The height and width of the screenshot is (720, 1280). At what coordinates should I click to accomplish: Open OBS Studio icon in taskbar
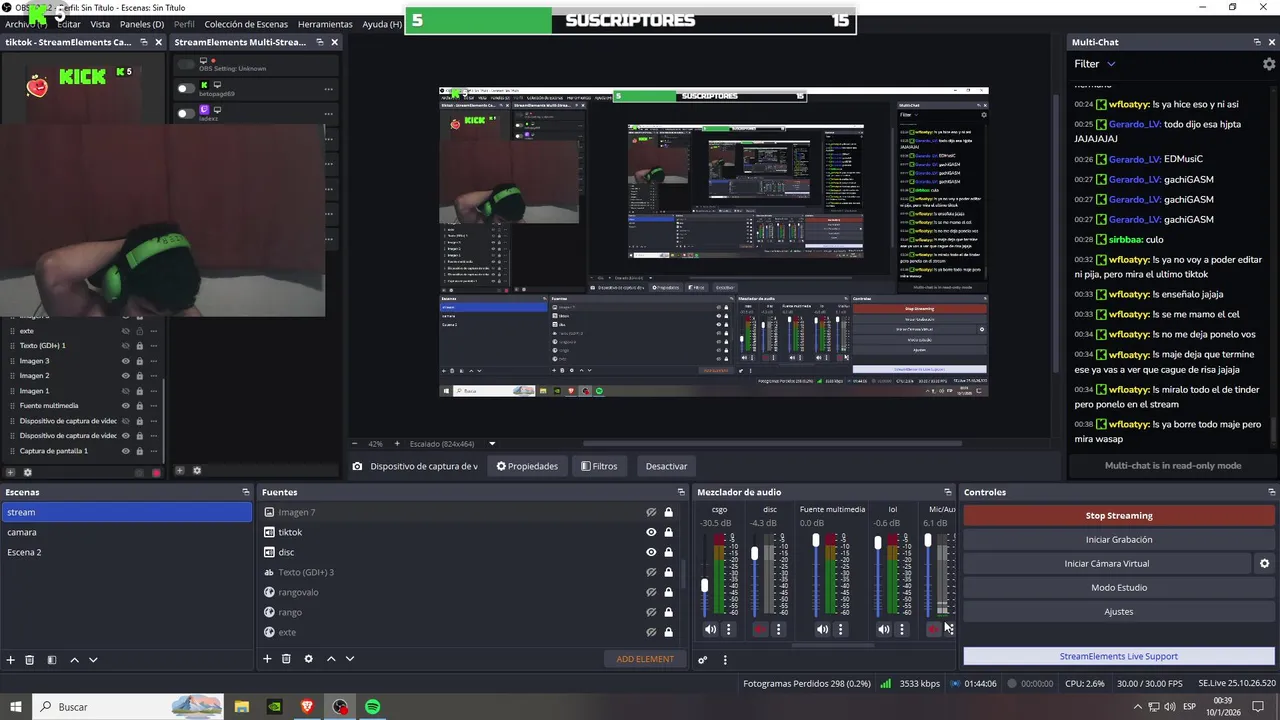[341, 707]
